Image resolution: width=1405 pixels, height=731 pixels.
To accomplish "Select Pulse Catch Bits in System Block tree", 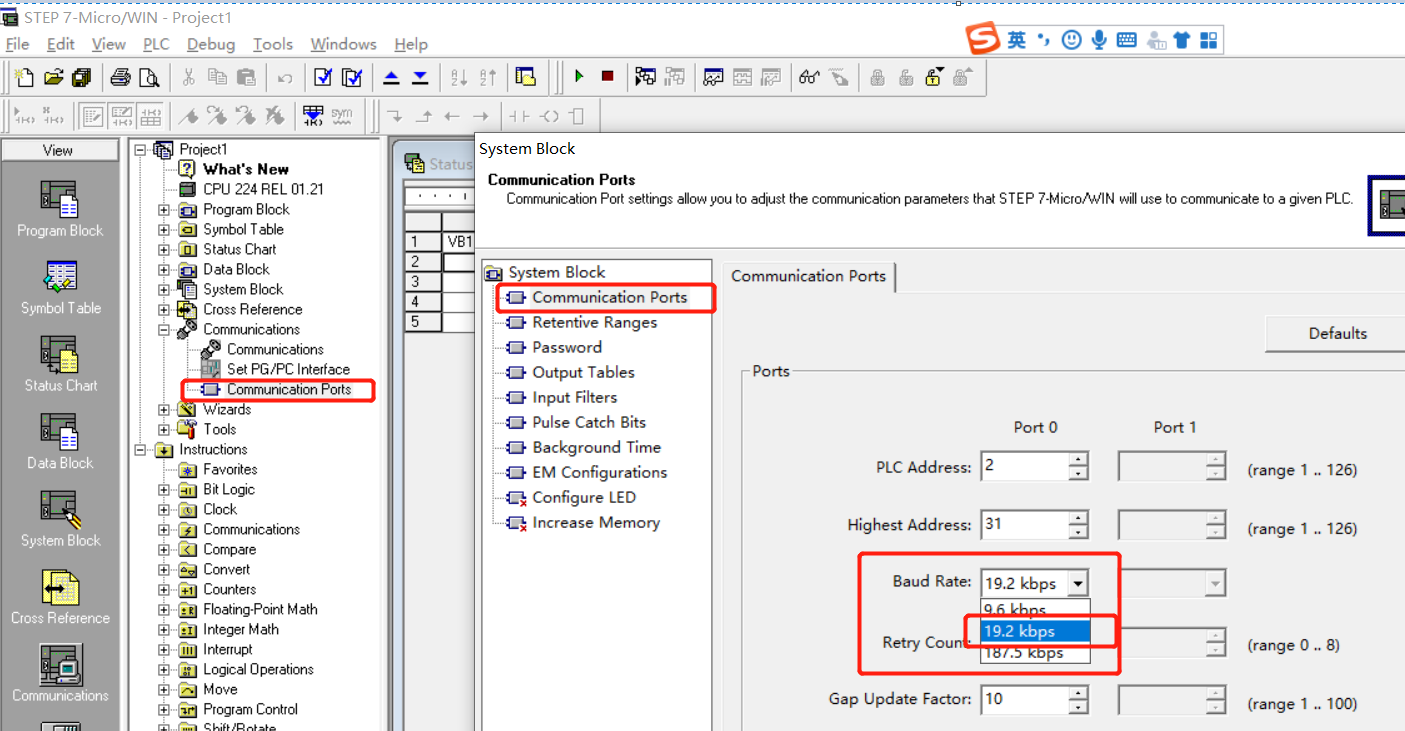I will point(589,422).
